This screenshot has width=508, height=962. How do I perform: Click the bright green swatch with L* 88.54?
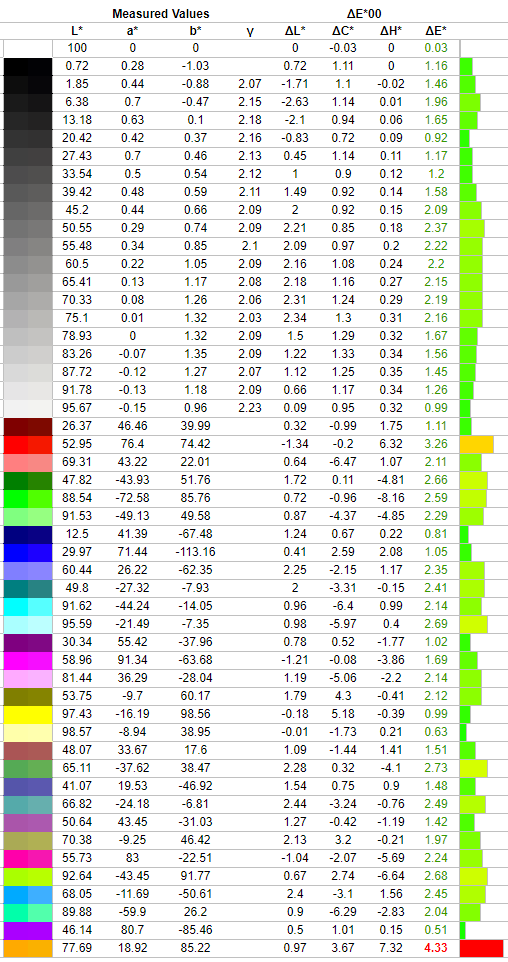(x=28, y=498)
